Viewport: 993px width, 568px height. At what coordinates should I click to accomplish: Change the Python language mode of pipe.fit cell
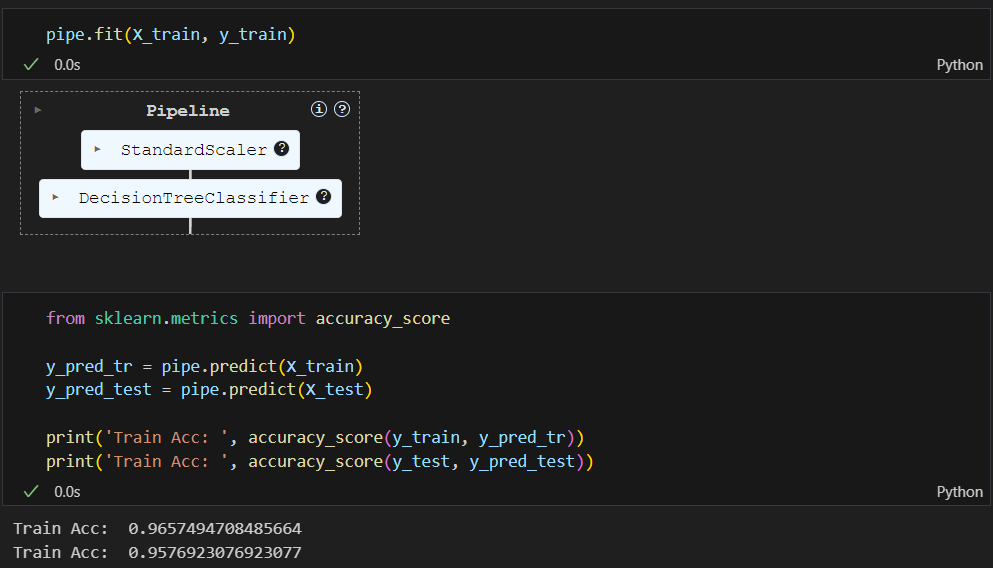pyautogui.click(x=959, y=65)
